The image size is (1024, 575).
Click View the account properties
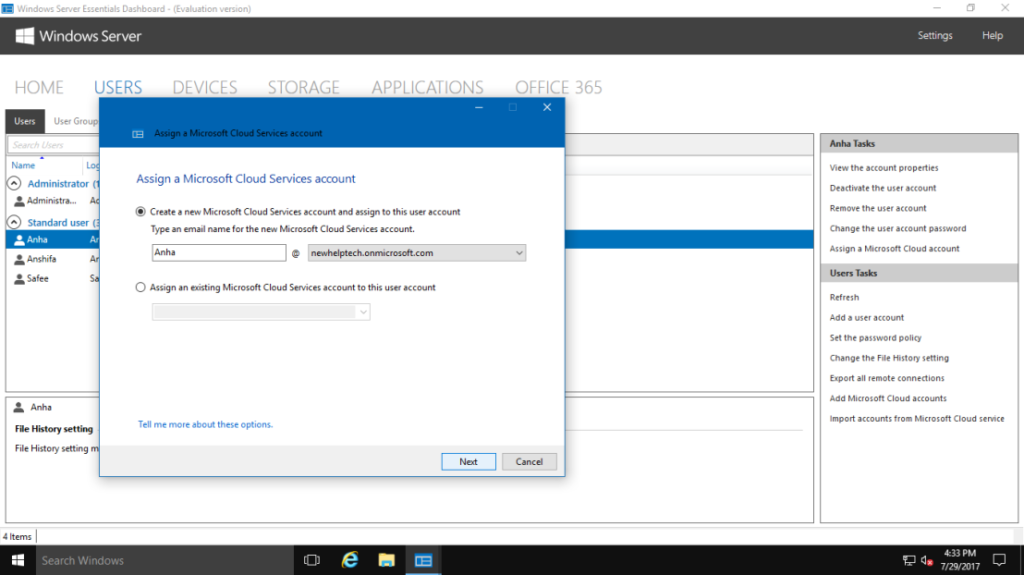(x=884, y=168)
